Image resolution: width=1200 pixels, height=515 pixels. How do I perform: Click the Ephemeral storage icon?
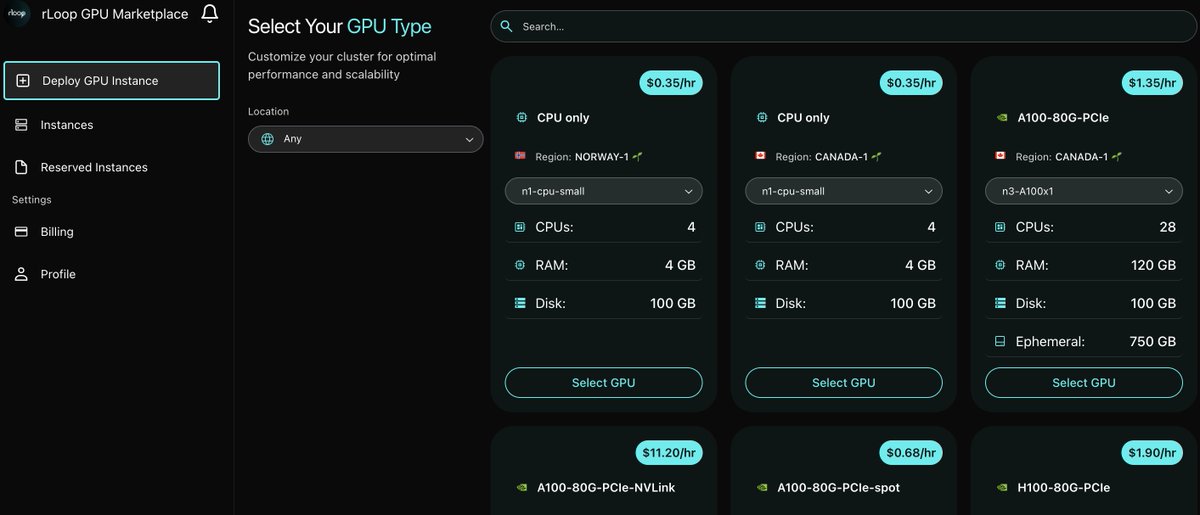pos(1000,341)
